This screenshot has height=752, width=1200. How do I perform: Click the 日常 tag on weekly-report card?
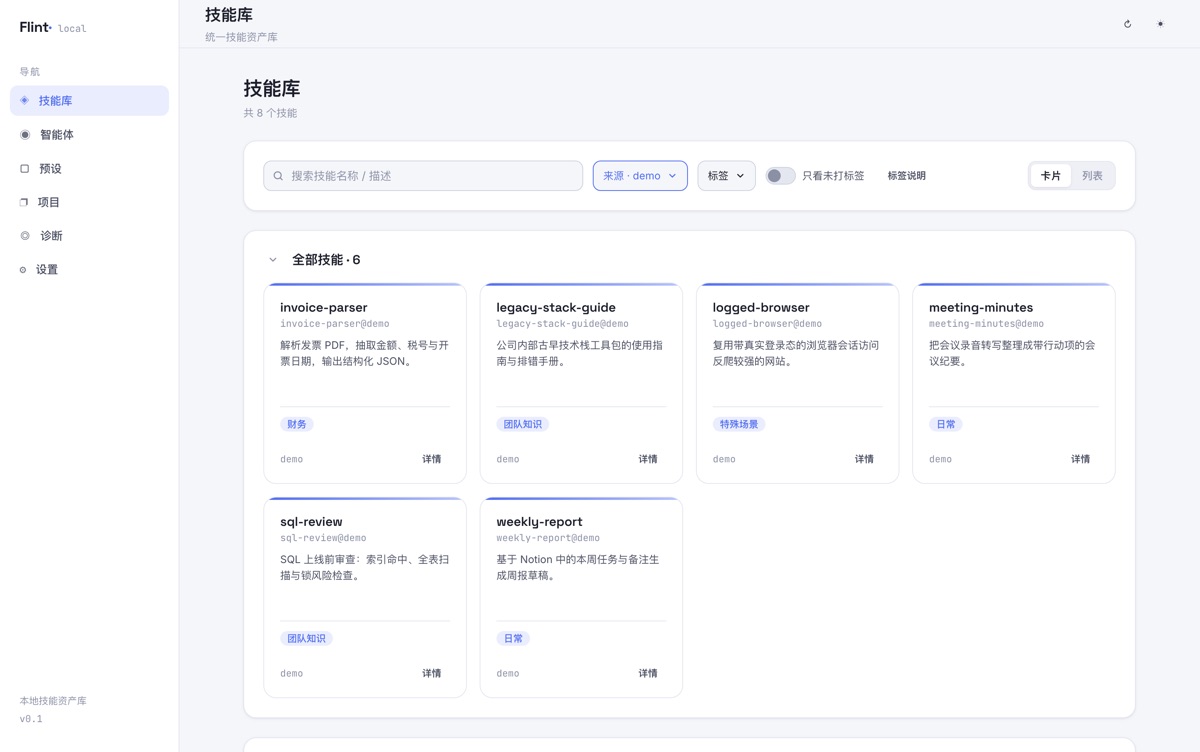(x=513, y=638)
